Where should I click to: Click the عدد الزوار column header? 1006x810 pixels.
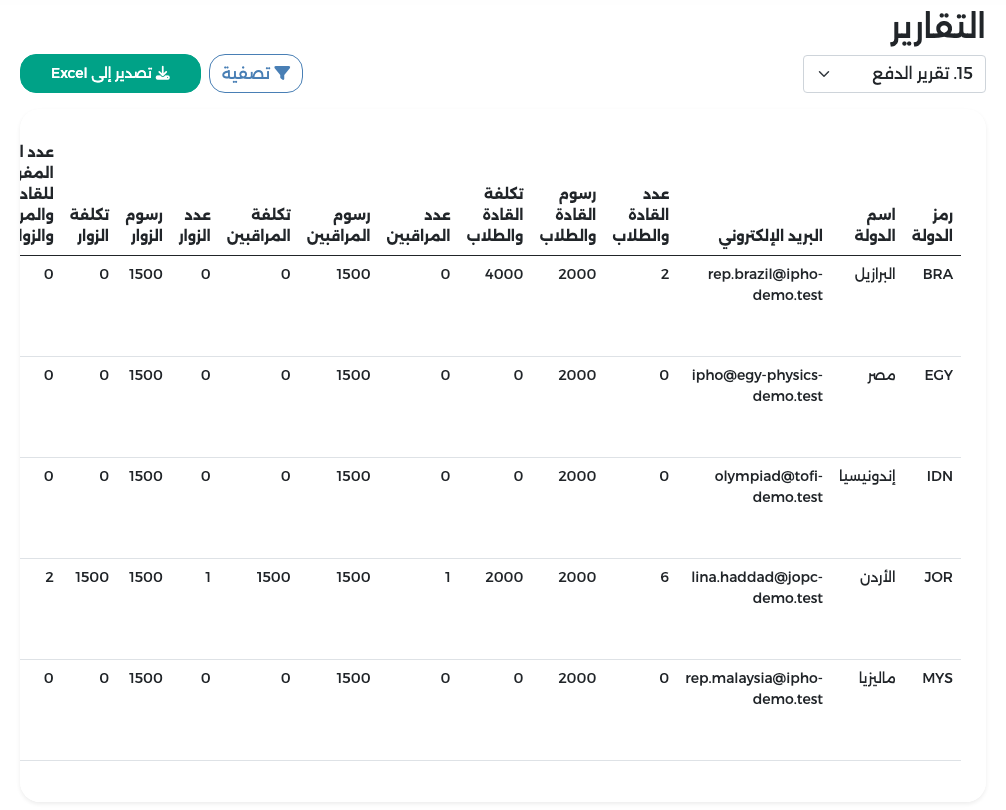pos(194,225)
